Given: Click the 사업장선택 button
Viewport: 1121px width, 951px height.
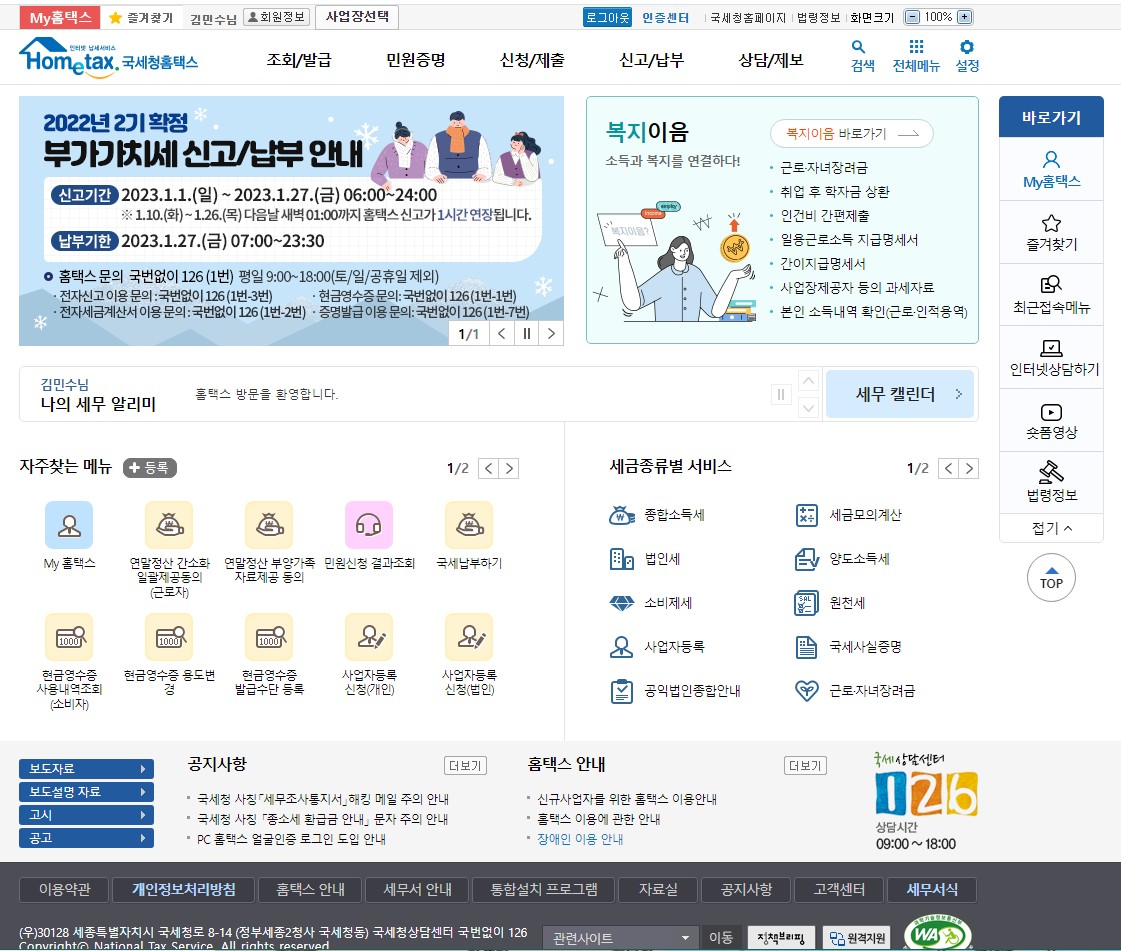Looking at the screenshot, I should click(x=357, y=16).
